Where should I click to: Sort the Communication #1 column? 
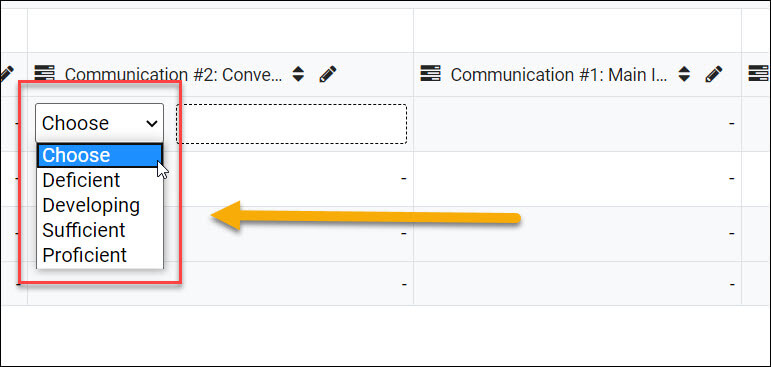684,74
